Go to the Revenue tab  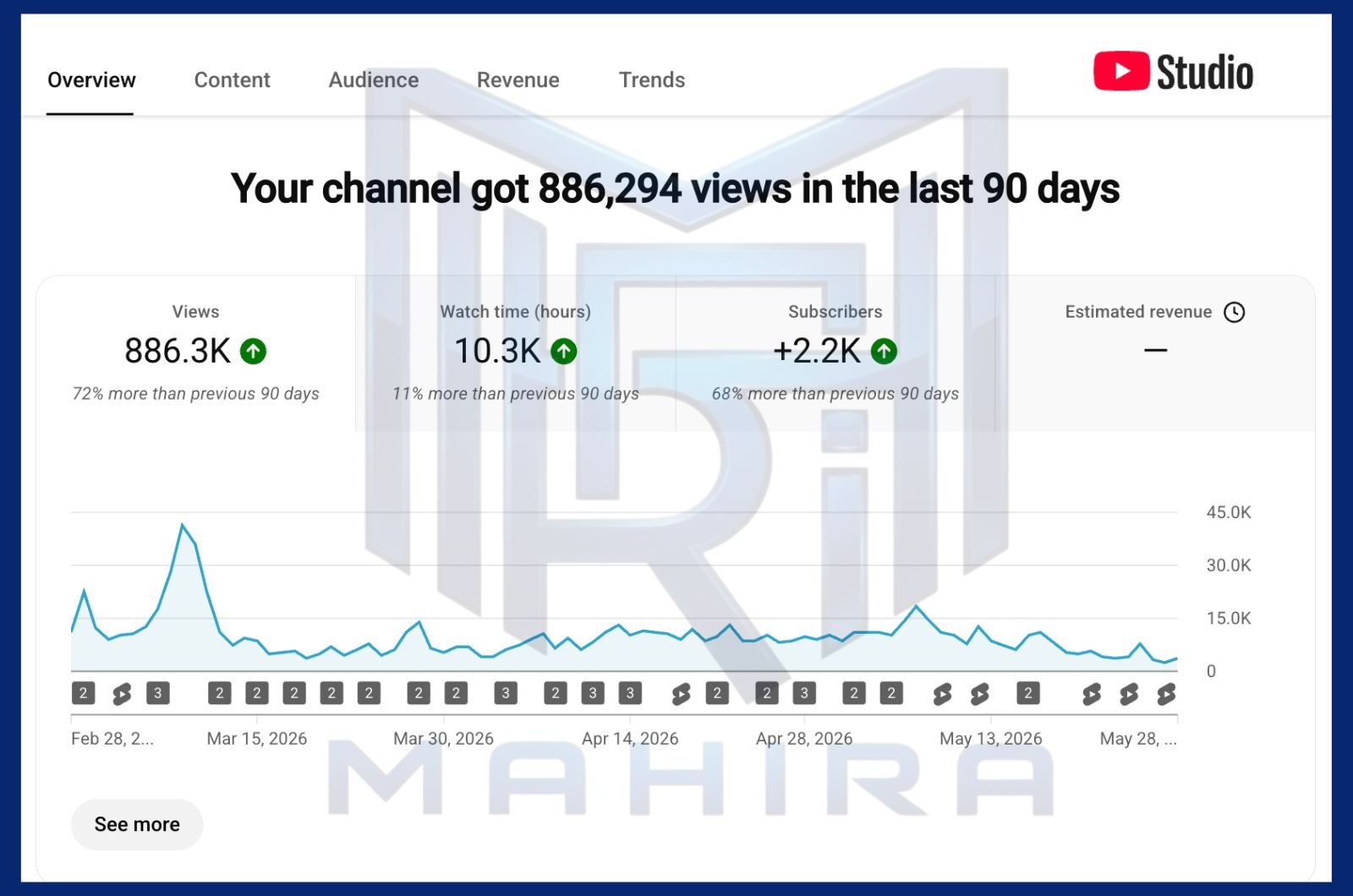point(518,80)
